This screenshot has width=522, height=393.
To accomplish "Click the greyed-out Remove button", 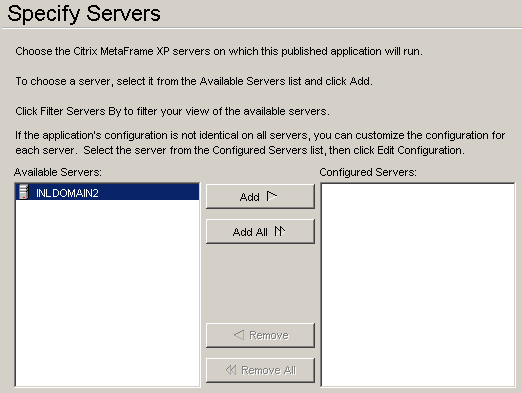I will [260, 335].
